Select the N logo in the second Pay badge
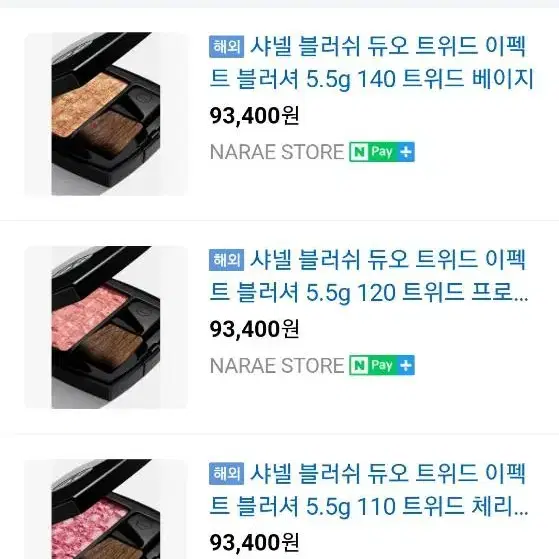Screen dimensions: 559x559 click(359, 365)
